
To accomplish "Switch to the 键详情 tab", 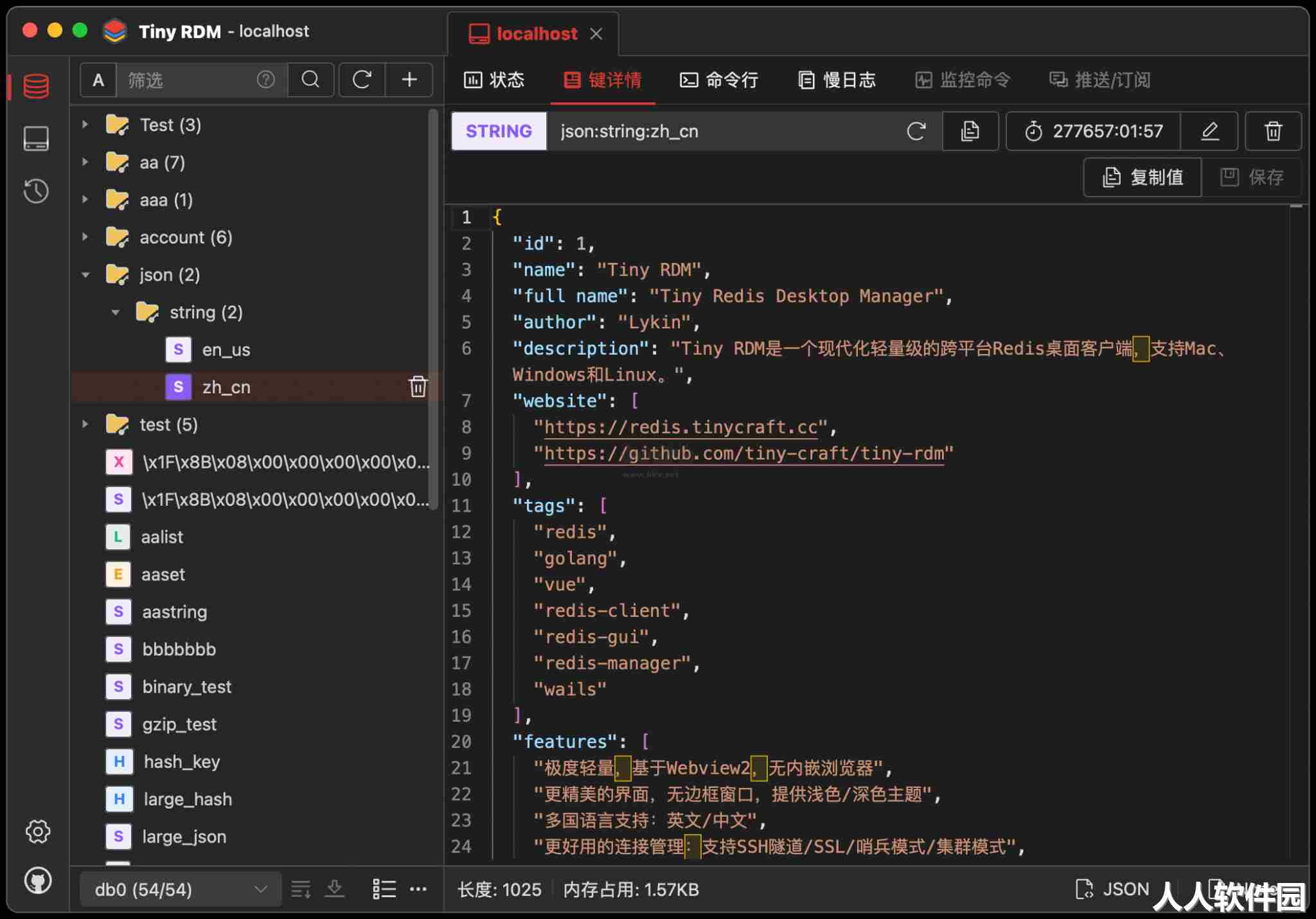I will (x=603, y=80).
